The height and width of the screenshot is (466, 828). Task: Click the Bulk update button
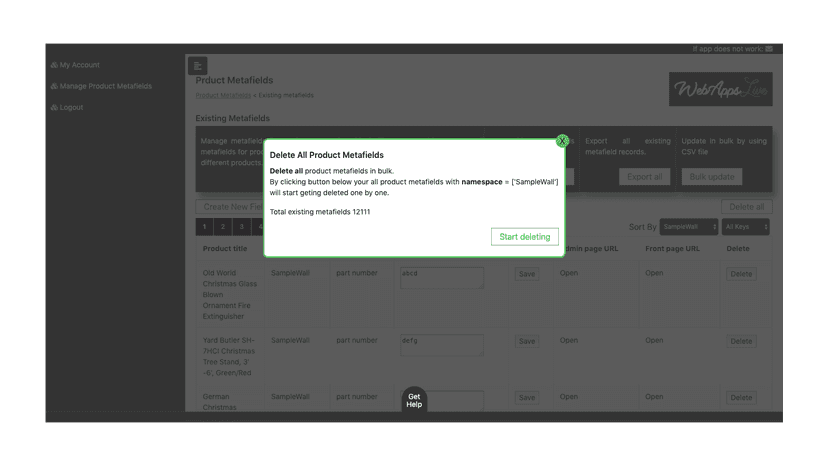(x=711, y=176)
